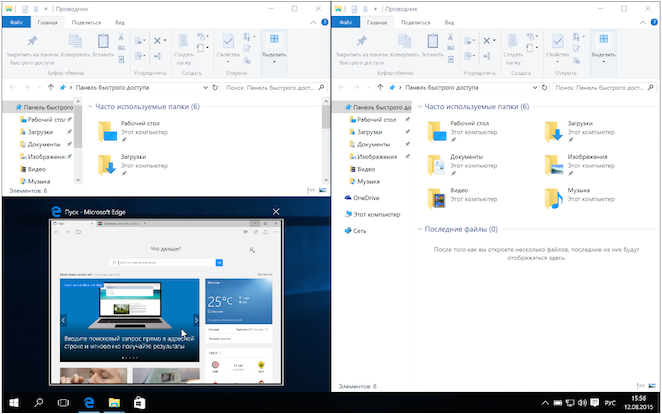Show hidden system tray icons
Image resolution: width=662 pixels, height=414 pixels.
coord(545,403)
